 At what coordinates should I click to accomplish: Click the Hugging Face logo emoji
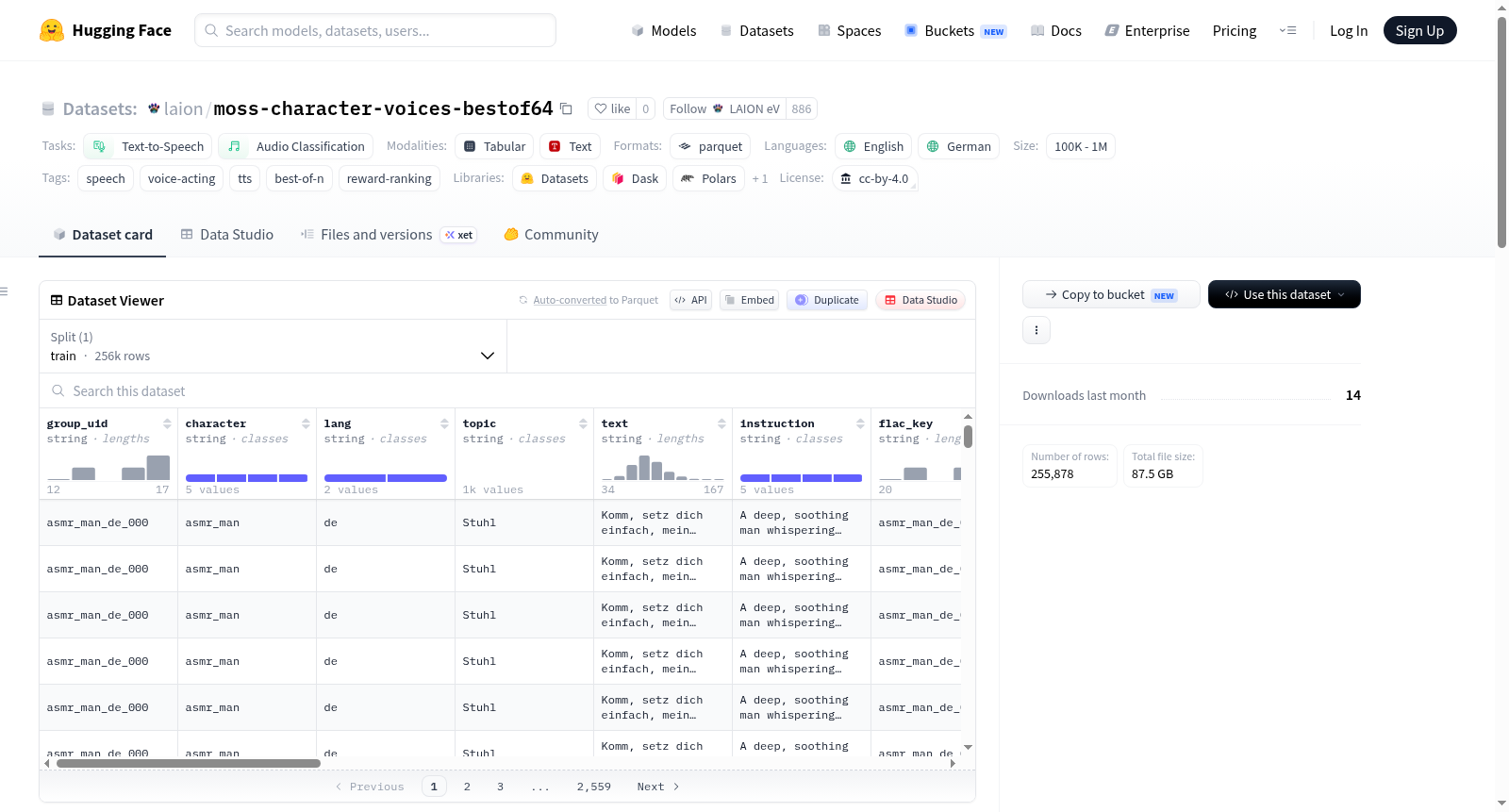52,30
